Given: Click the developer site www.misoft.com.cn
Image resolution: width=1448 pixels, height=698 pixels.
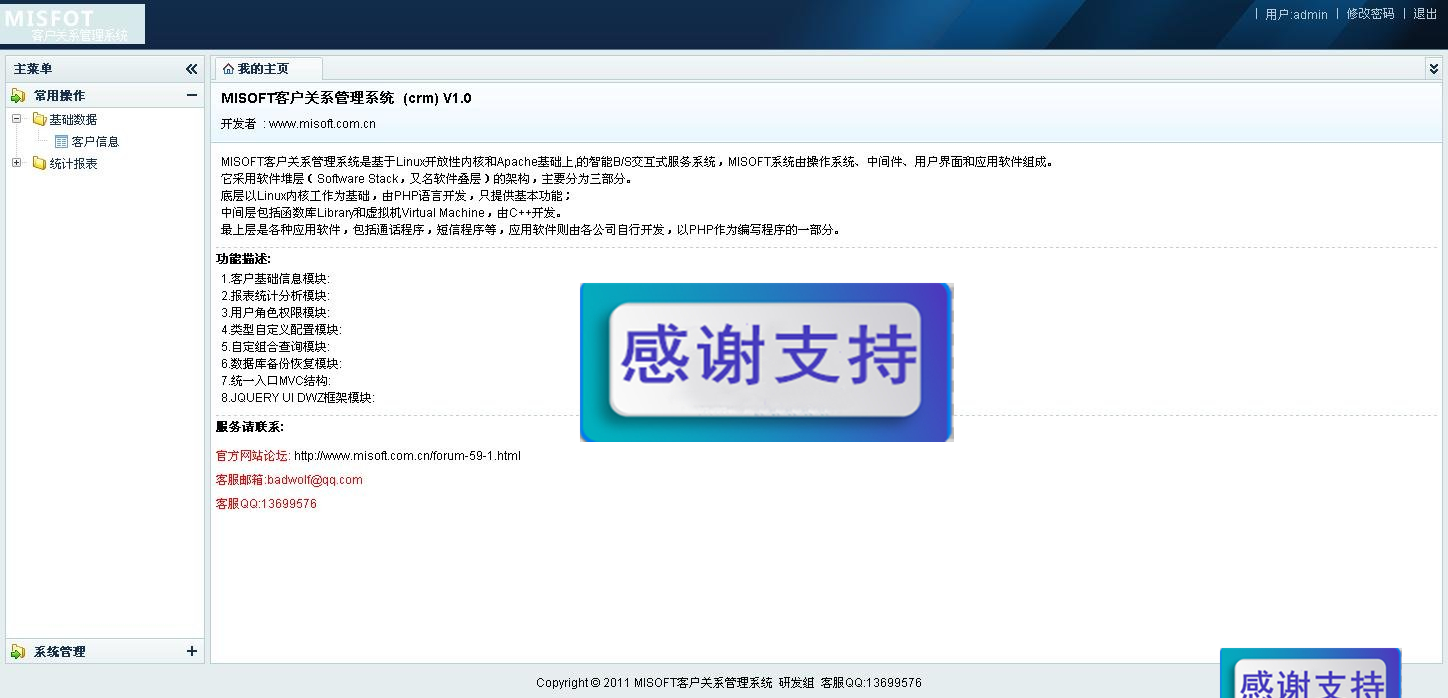Looking at the screenshot, I should [322, 124].
